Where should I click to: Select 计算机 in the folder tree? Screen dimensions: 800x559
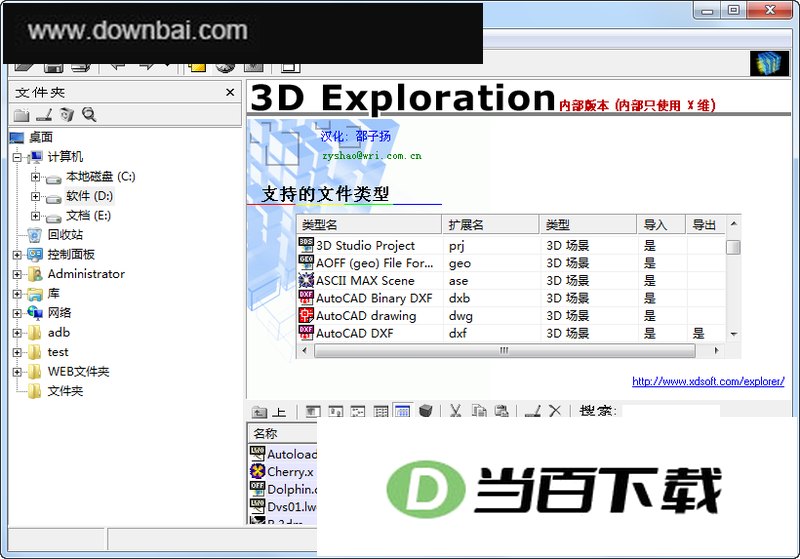(x=65, y=157)
